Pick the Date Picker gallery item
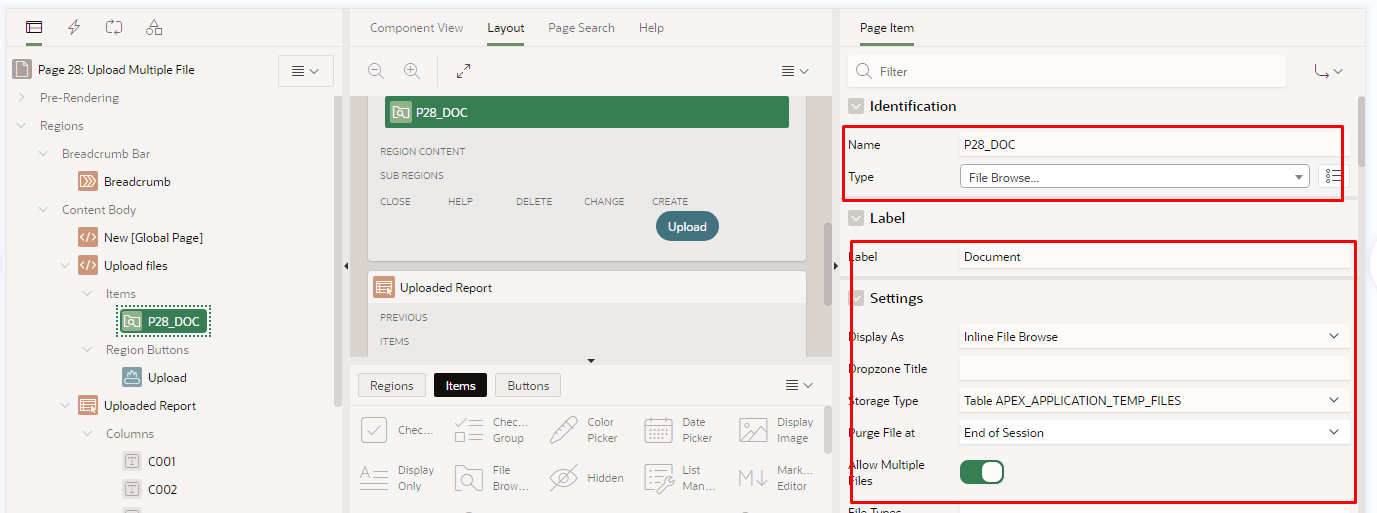Image resolution: width=1377 pixels, height=513 pixels. coord(681,430)
